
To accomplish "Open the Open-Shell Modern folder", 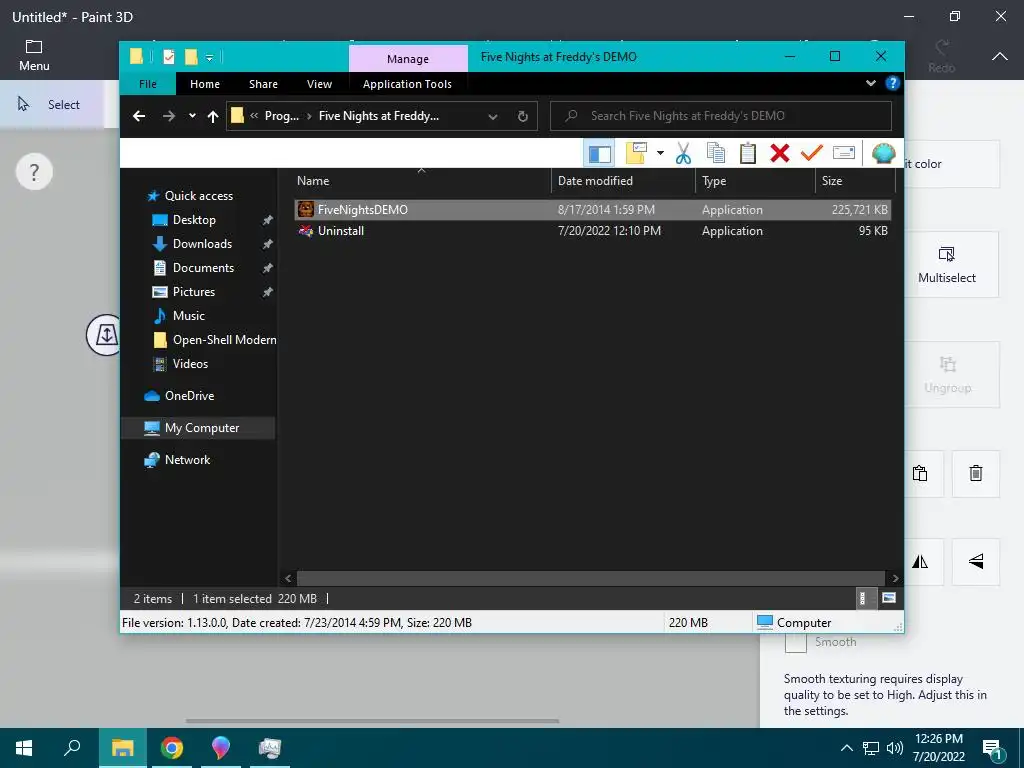I will coord(224,340).
